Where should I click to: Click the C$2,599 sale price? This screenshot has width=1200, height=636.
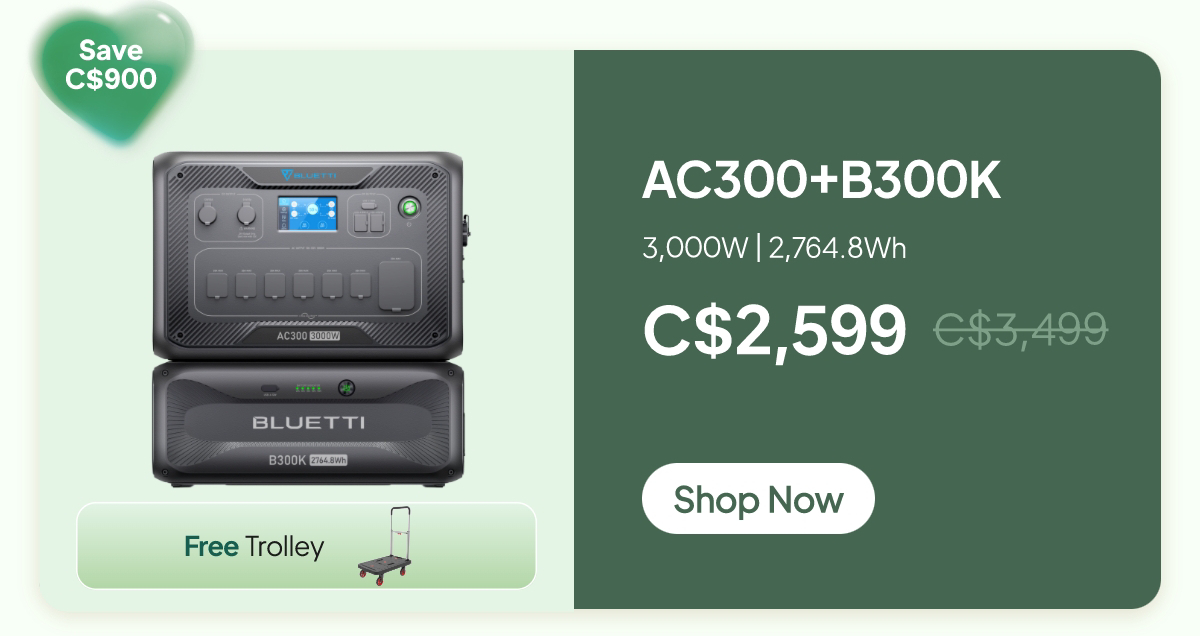(x=775, y=330)
